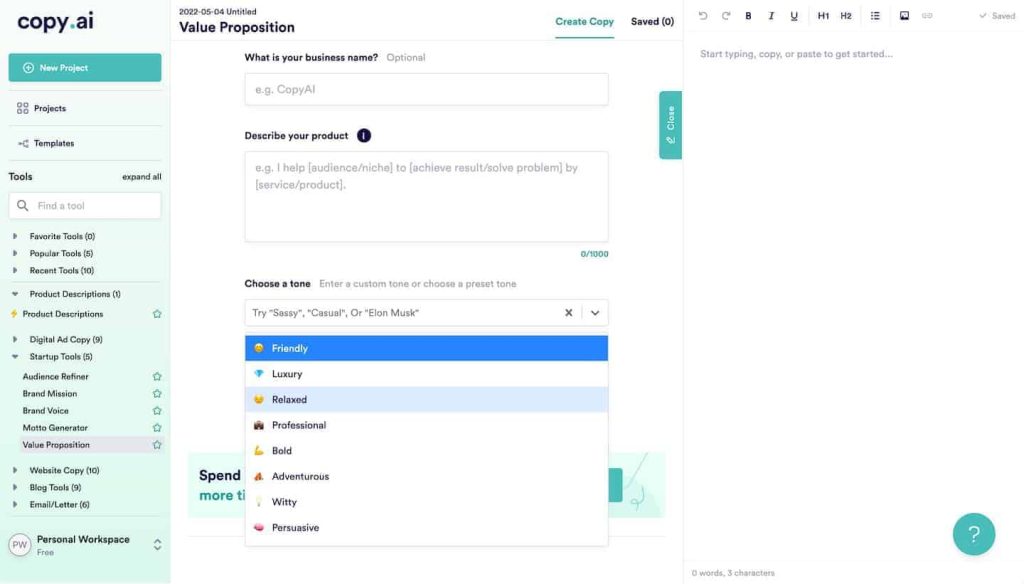This screenshot has width=1024, height=584.
Task: Start a New Project
Action: (85, 68)
